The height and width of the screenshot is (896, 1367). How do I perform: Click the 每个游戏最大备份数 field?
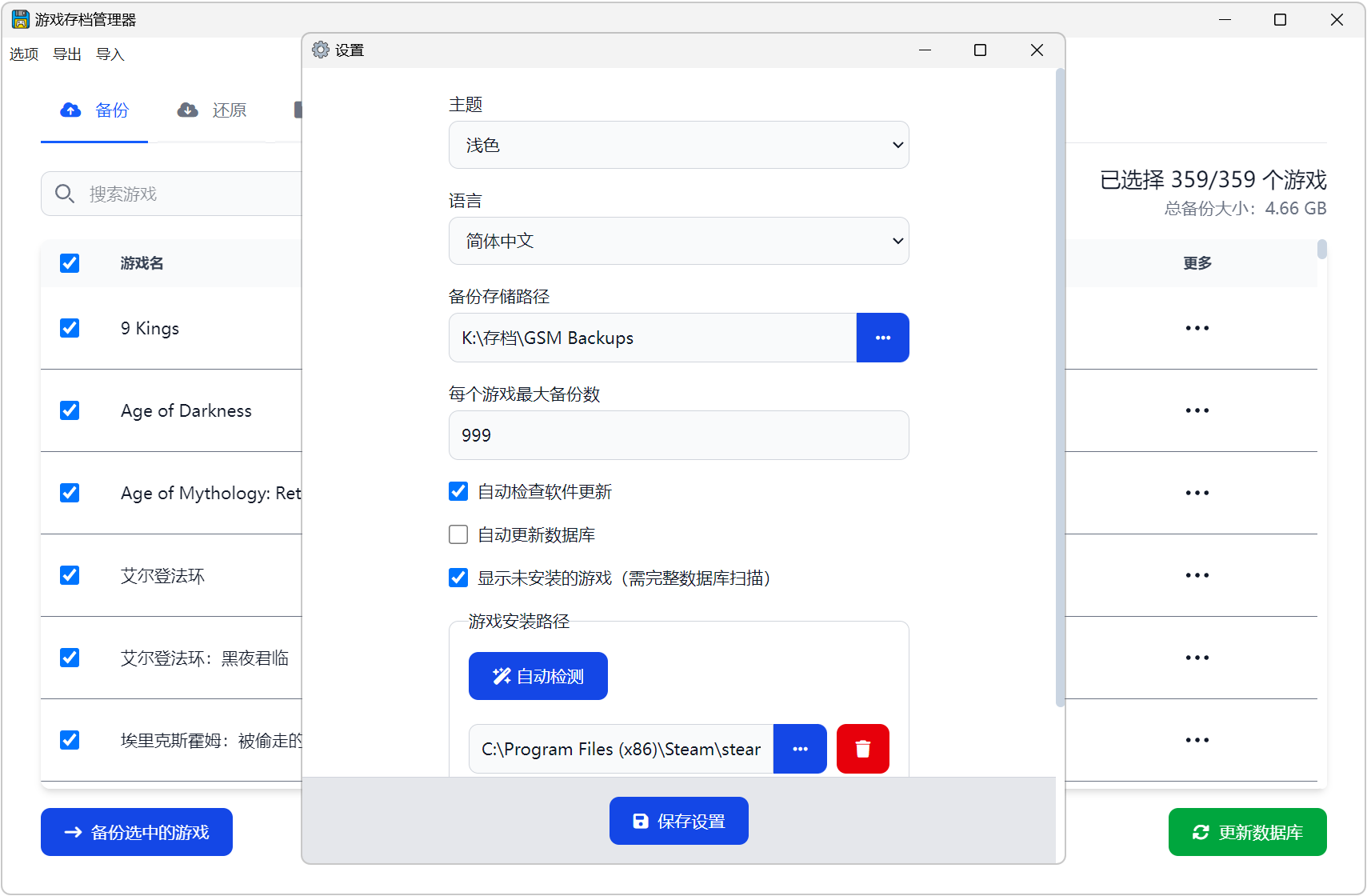point(679,435)
